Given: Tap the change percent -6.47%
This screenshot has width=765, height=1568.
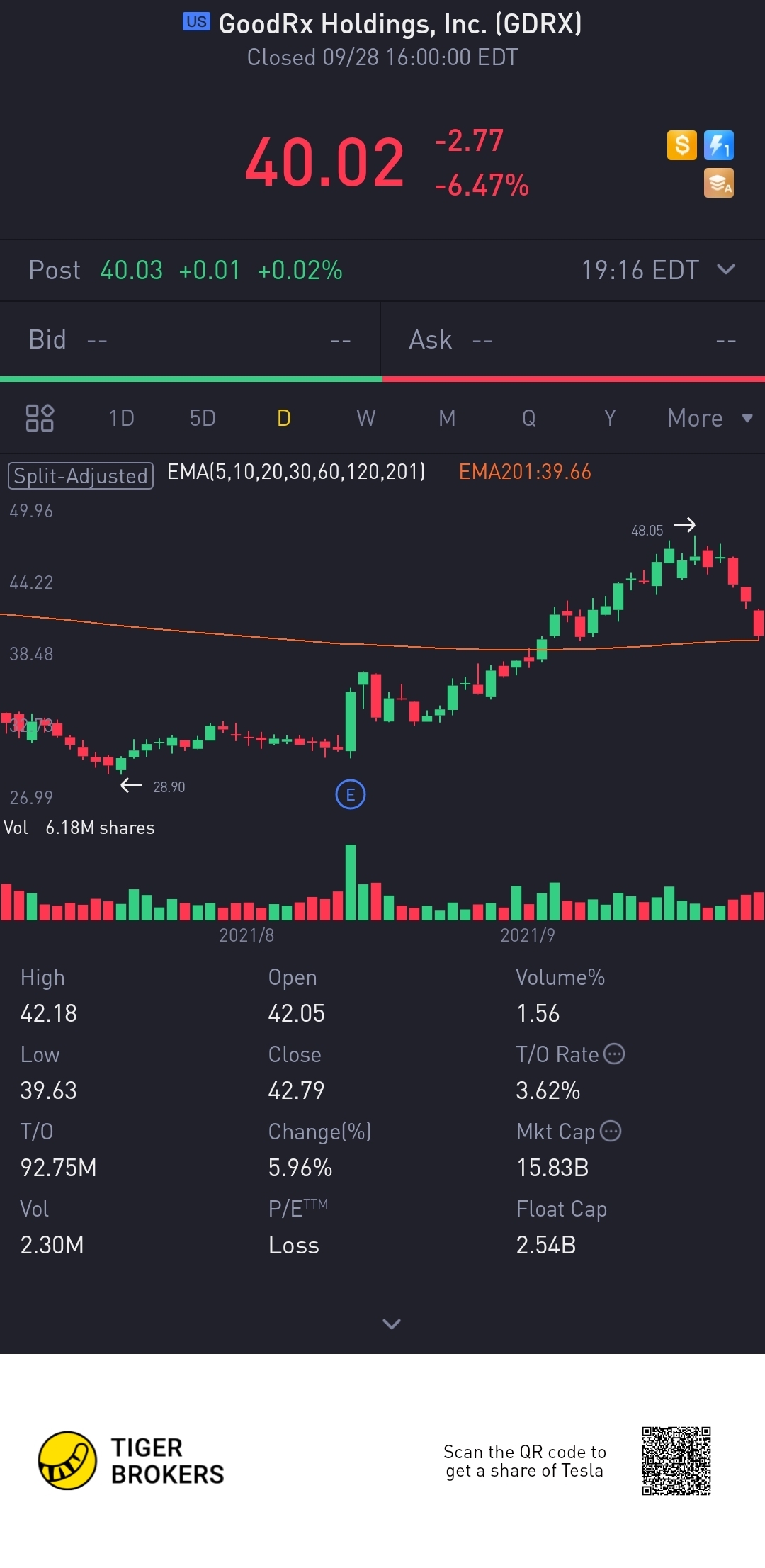Looking at the screenshot, I should coord(482,186).
